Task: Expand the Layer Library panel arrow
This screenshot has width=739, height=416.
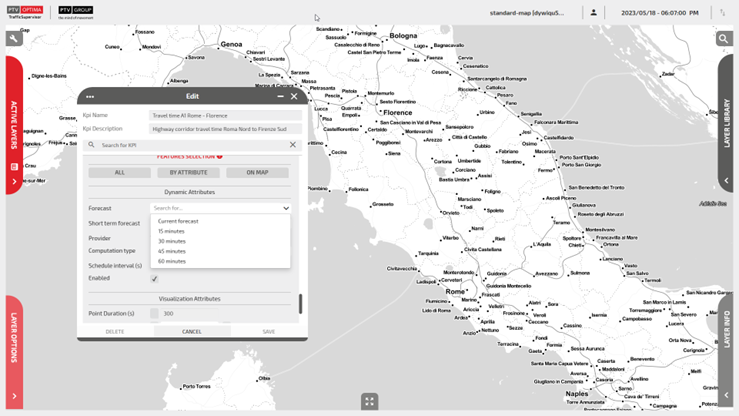Action: pos(726,181)
